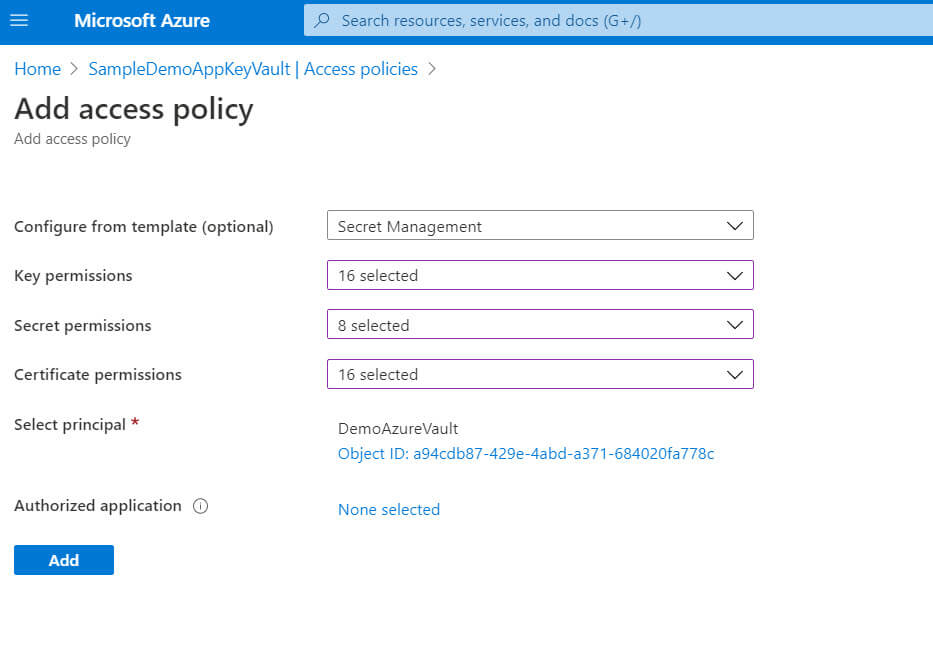This screenshot has height=654, width=933.
Task: Expand the Secret permissions dropdown
Action: pyautogui.click(x=540, y=325)
